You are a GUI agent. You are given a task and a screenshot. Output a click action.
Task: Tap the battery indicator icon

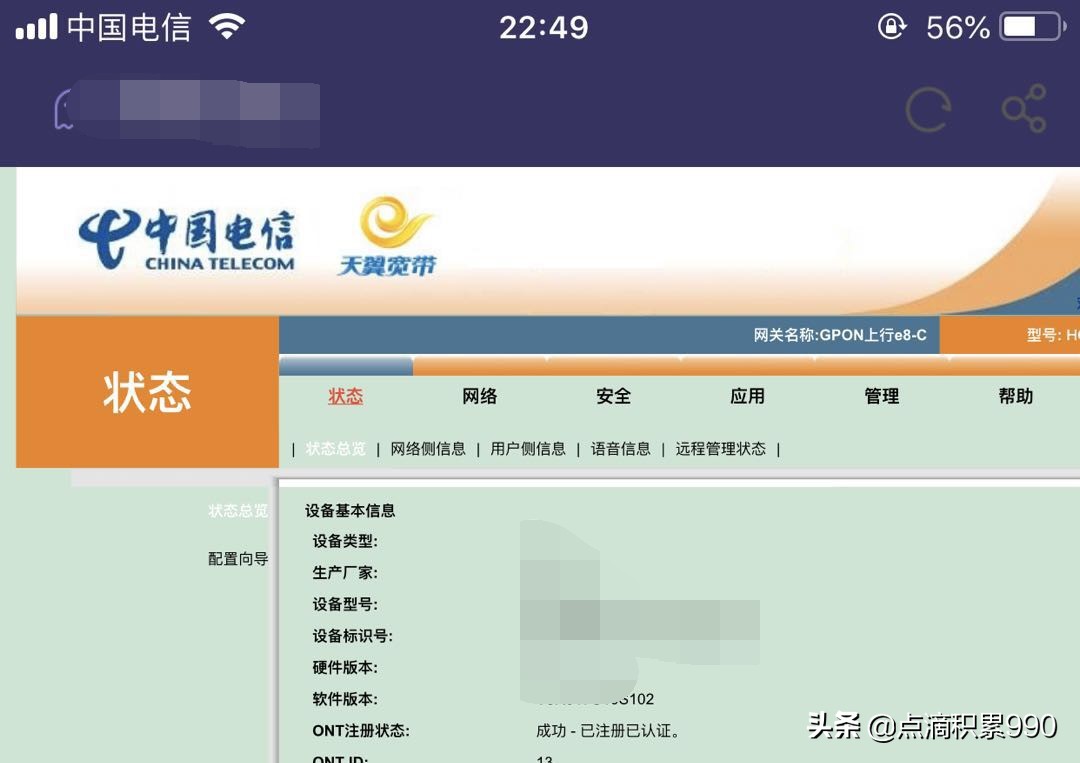click(1035, 27)
